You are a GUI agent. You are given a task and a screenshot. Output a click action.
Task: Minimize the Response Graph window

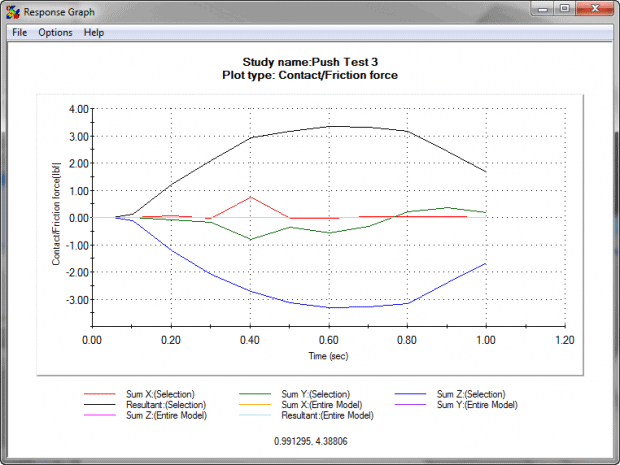(x=542, y=9)
